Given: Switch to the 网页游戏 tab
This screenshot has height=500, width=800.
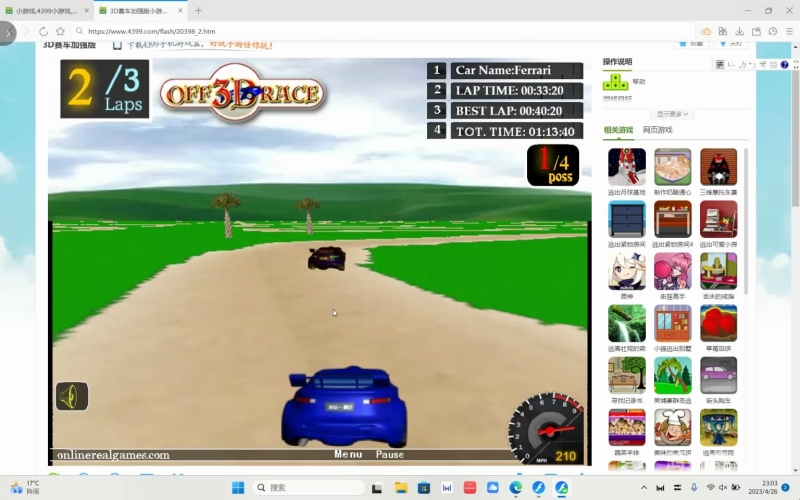Looking at the screenshot, I should coord(657,130).
